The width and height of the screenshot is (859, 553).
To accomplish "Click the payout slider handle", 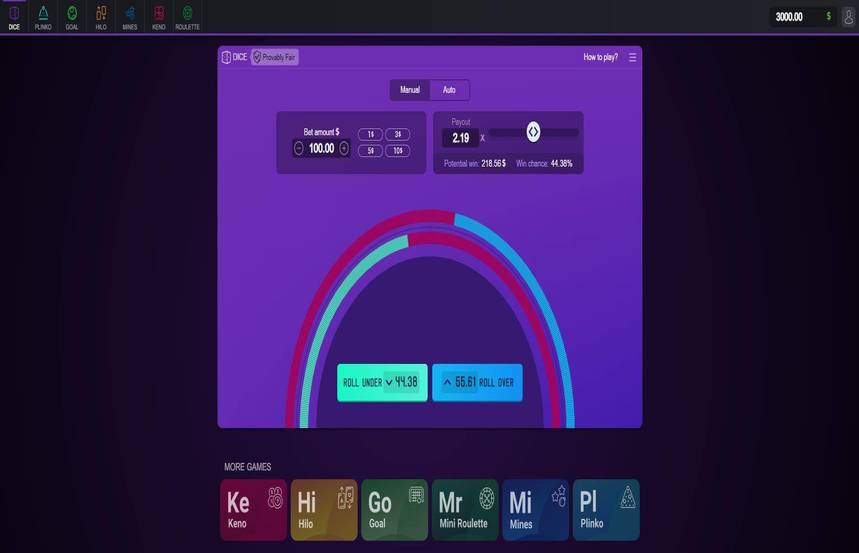I will coord(533,132).
